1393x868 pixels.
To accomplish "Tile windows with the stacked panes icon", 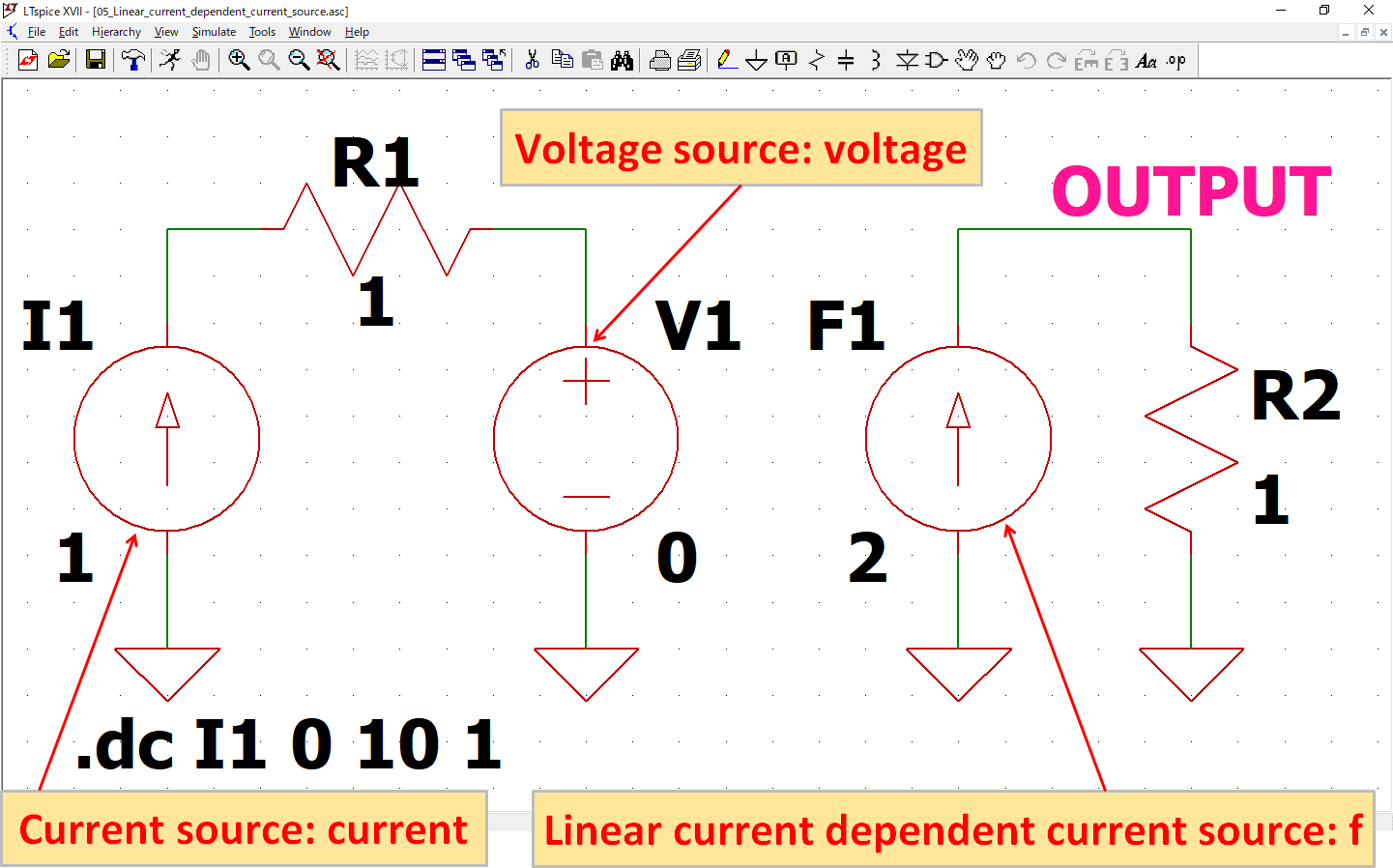I will (434, 60).
